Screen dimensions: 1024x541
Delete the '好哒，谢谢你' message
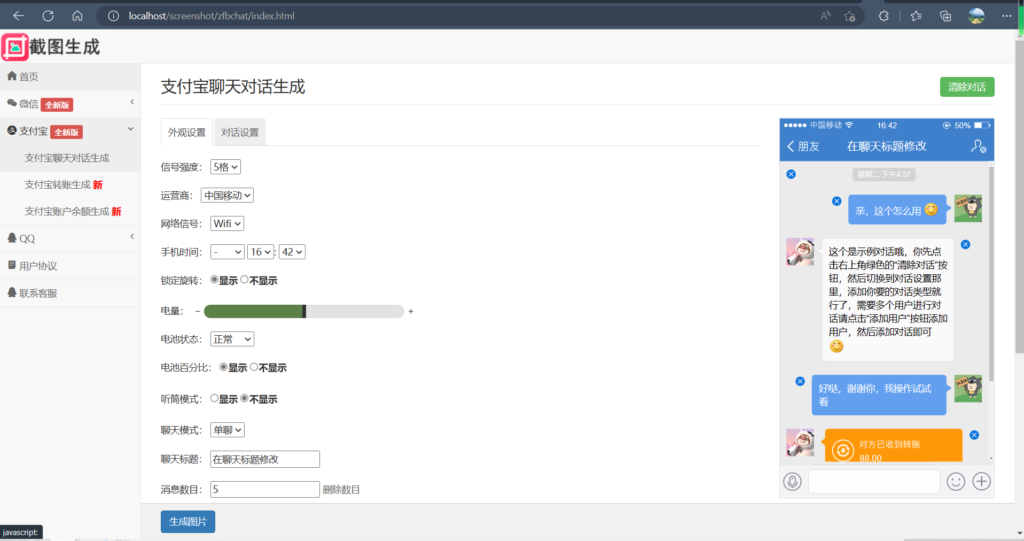[800, 381]
